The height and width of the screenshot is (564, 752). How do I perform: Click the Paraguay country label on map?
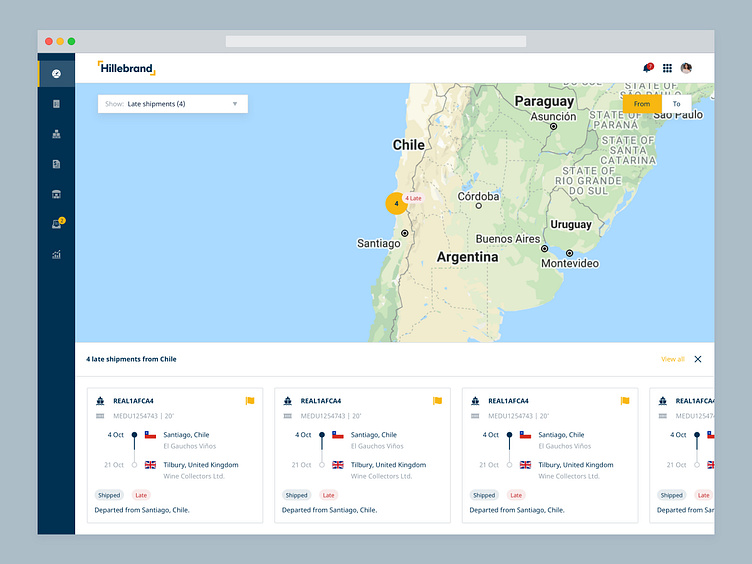tap(544, 101)
